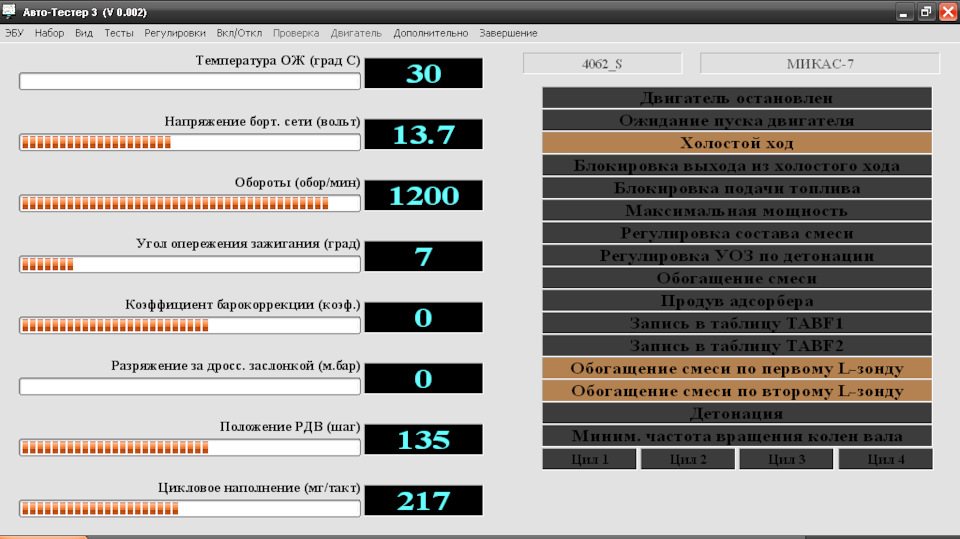Close the Авто-Тестер window

pos(948,12)
